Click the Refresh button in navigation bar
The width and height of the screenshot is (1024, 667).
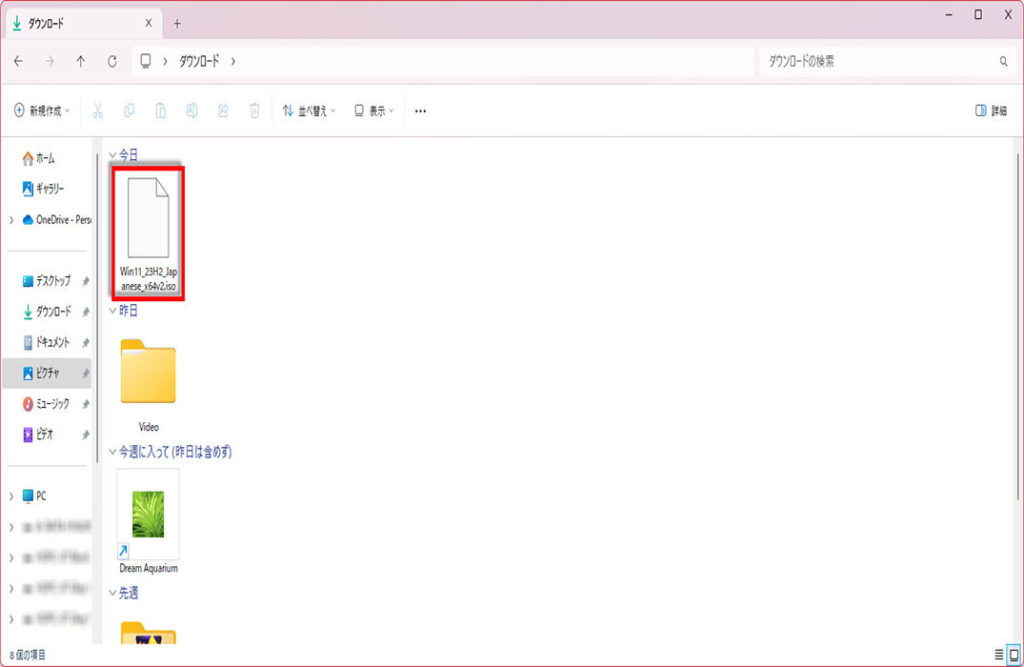coord(112,61)
